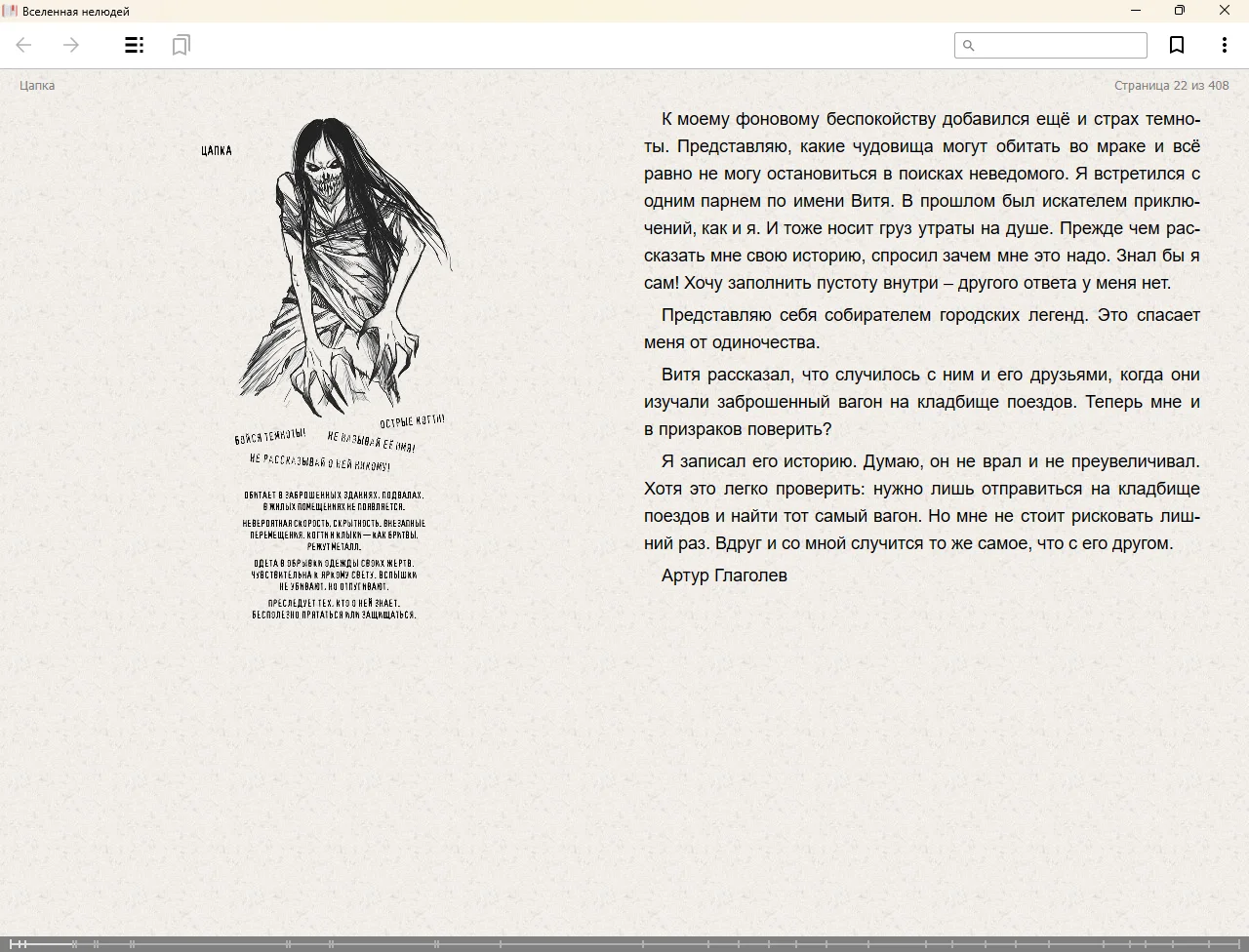
Task: Open the table of contents
Action: tap(135, 45)
